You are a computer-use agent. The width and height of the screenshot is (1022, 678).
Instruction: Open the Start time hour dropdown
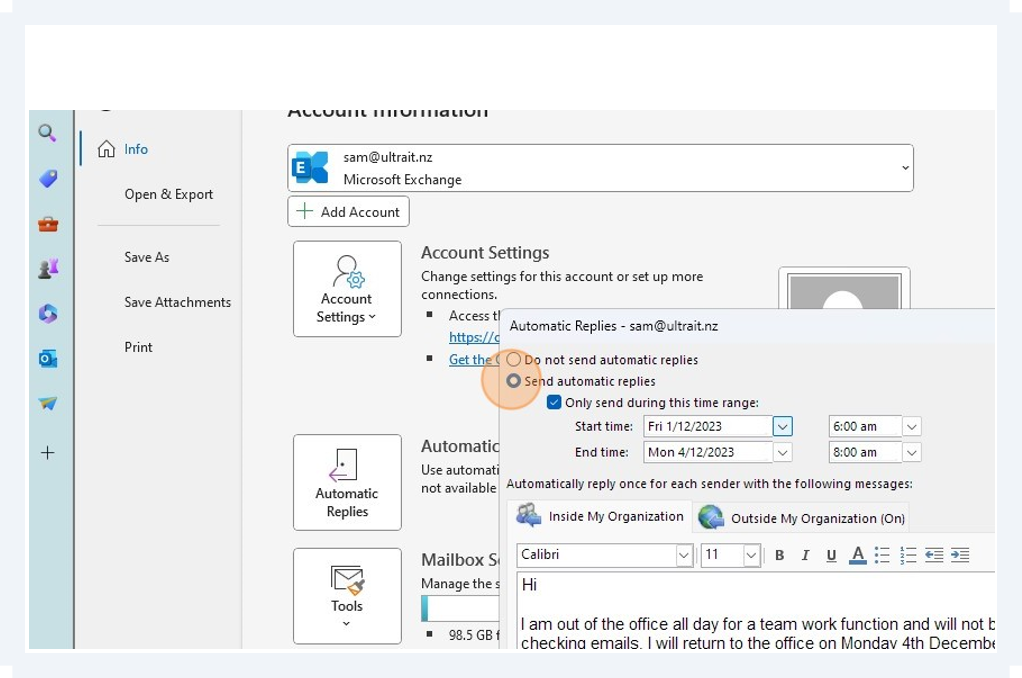point(911,426)
